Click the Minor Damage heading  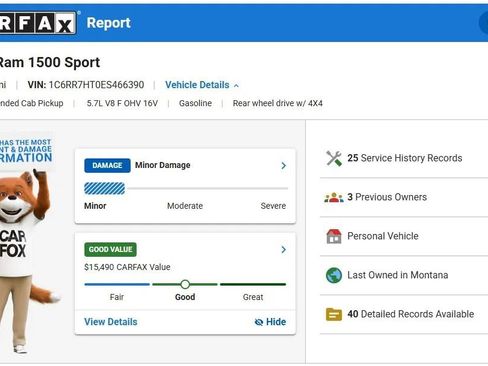tap(163, 165)
